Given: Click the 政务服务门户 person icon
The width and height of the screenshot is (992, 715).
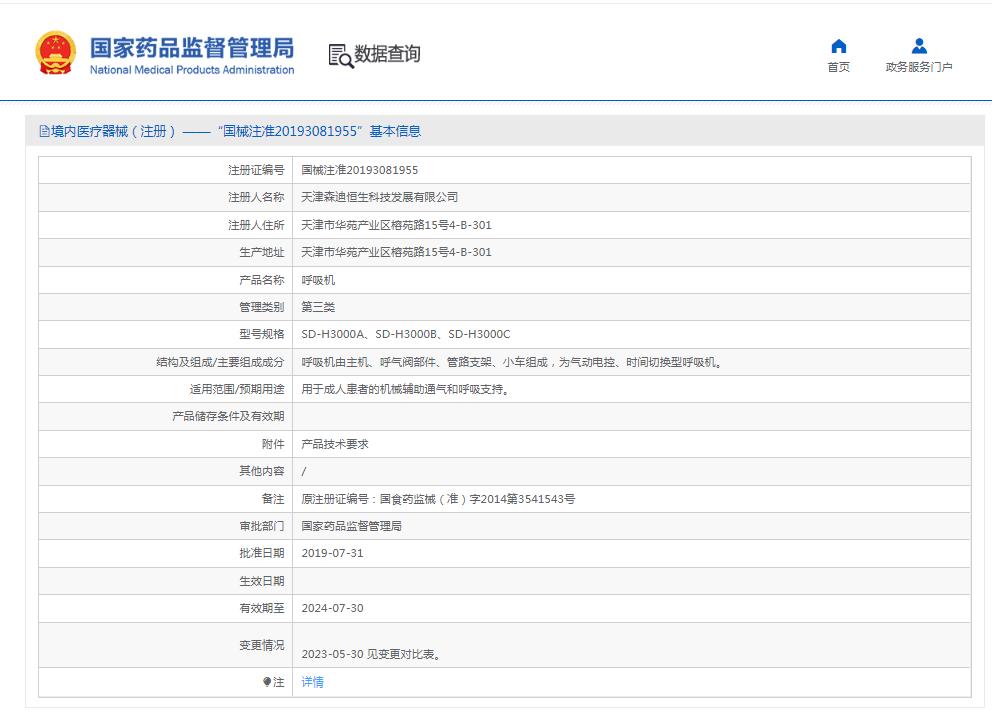Looking at the screenshot, I should (919, 46).
